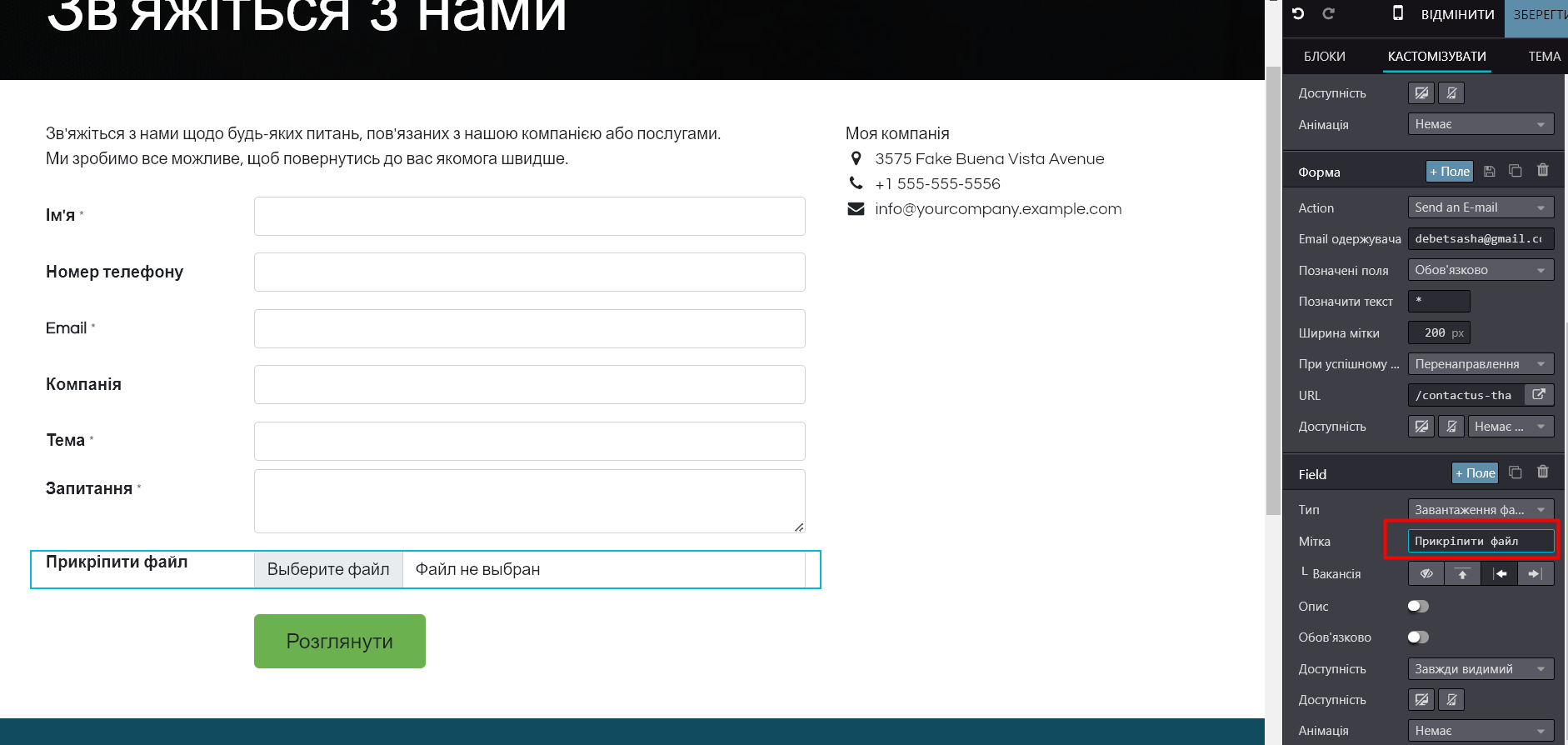Set label position to top arrow icon
This screenshot has height=745, width=1568.
[1462, 574]
